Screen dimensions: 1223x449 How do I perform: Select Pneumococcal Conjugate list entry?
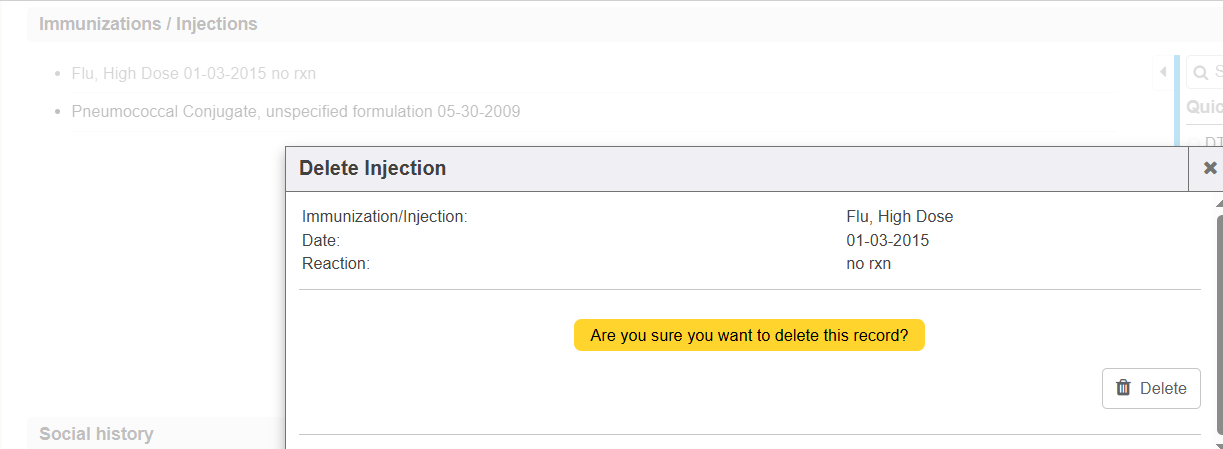click(x=295, y=111)
